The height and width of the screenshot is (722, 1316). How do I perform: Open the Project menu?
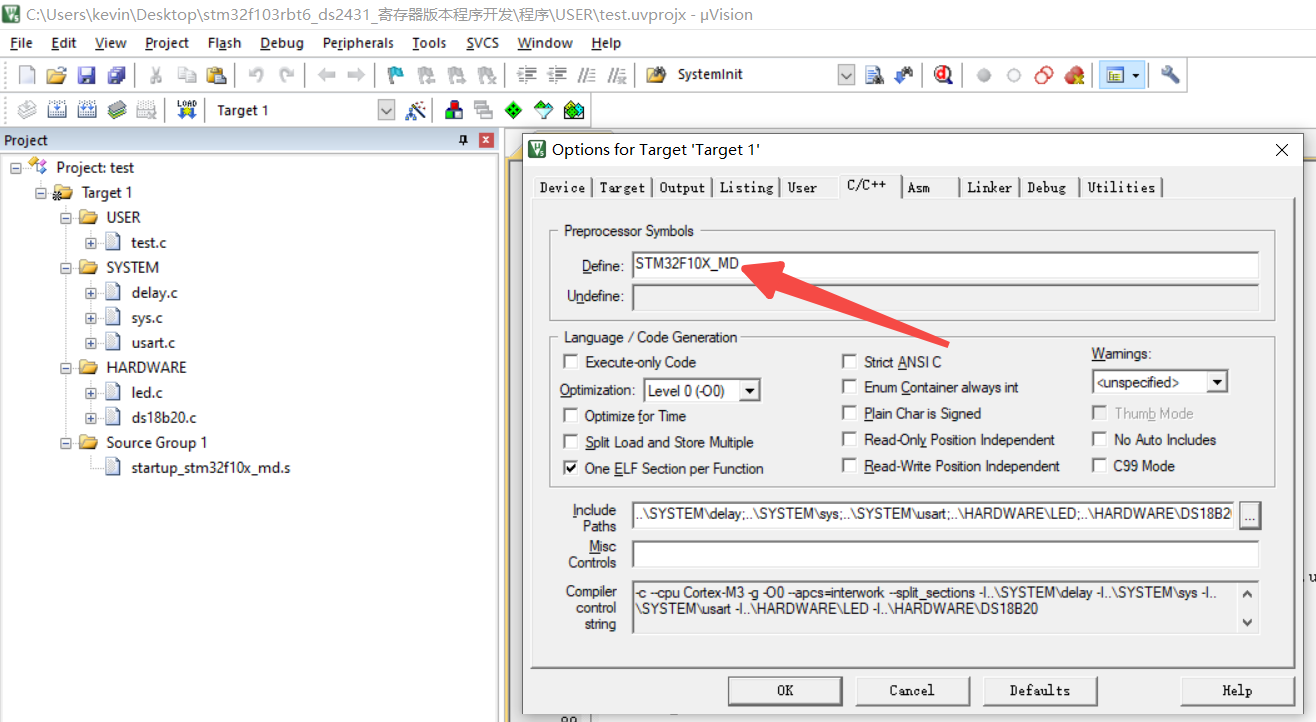click(167, 43)
